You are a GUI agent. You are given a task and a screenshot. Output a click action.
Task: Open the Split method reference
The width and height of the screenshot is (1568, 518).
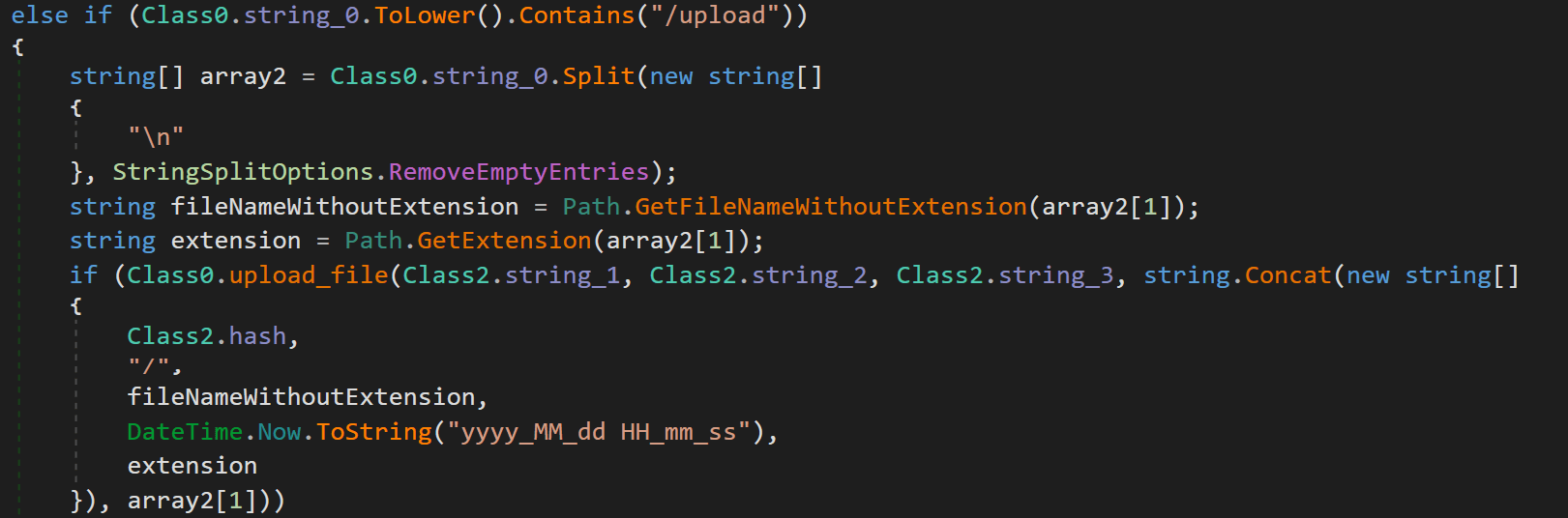click(x=599, y=76)
